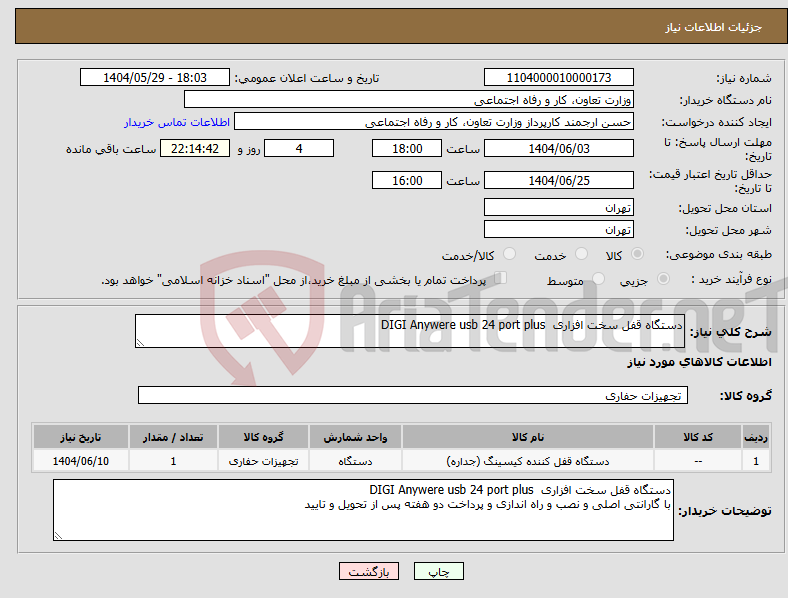Click the تعداد / مقدار column header

[173, 437]
